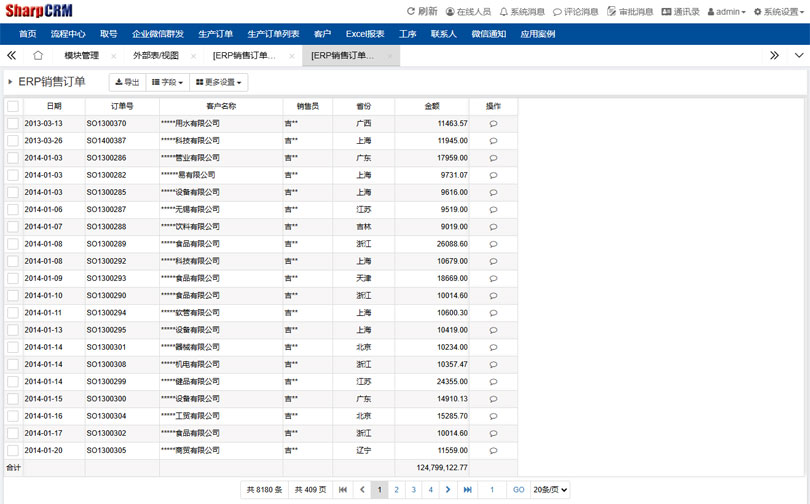Check the row for order SO1300286
810x504 pixels.
[x=13, y=158]
